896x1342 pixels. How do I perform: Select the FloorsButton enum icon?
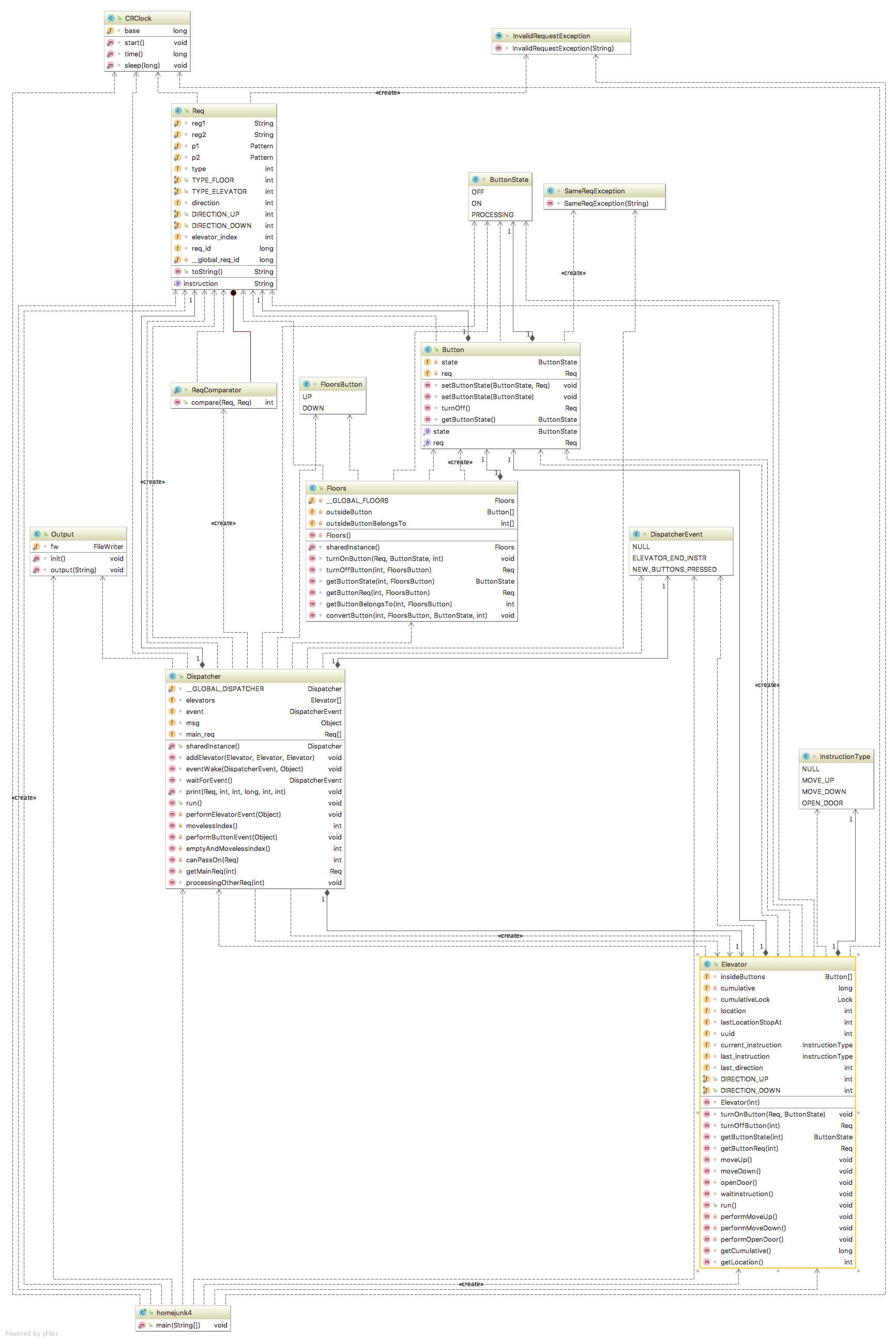coord(306,385)
